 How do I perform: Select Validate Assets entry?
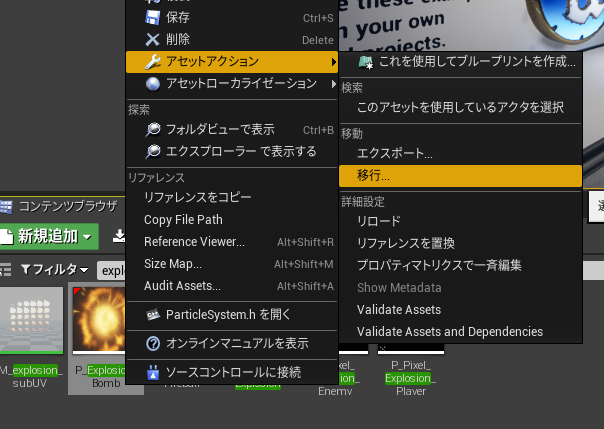[460, 310]
